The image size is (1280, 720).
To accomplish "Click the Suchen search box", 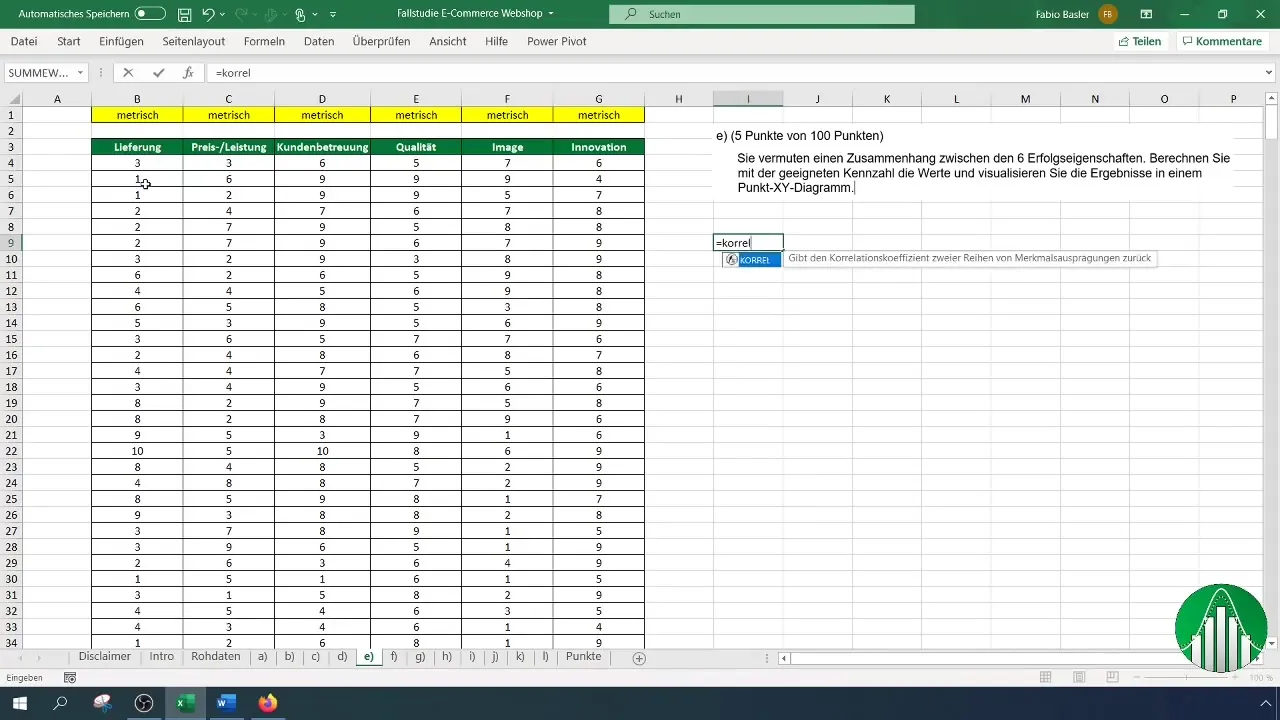I will [x=761, y=14].
